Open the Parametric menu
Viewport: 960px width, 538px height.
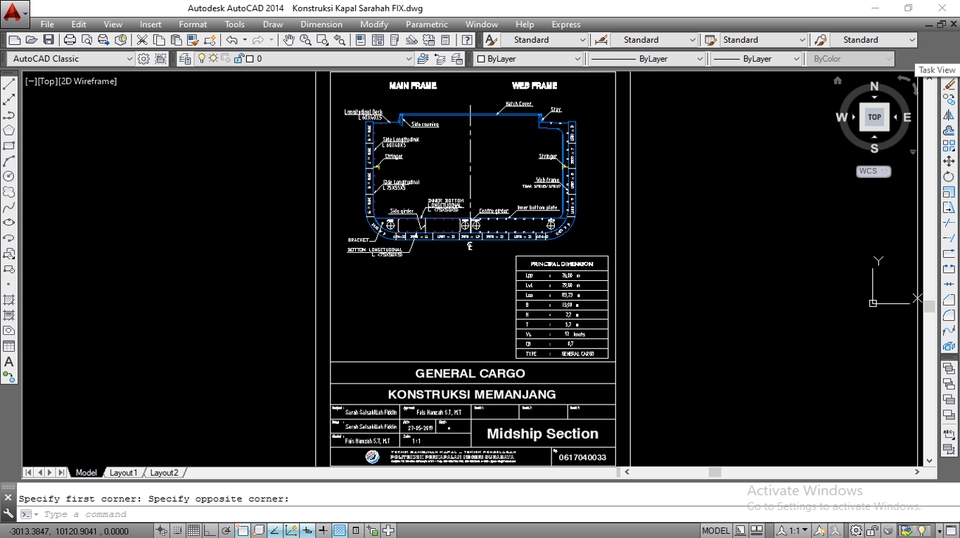(426, 24)
